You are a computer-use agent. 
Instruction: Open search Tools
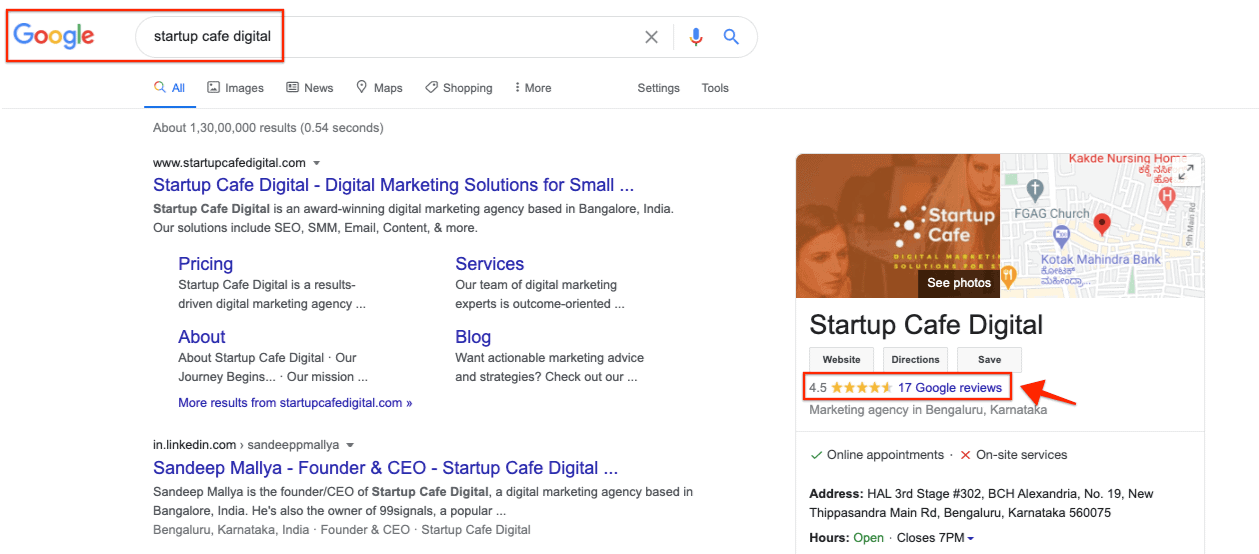pos(715,88)
